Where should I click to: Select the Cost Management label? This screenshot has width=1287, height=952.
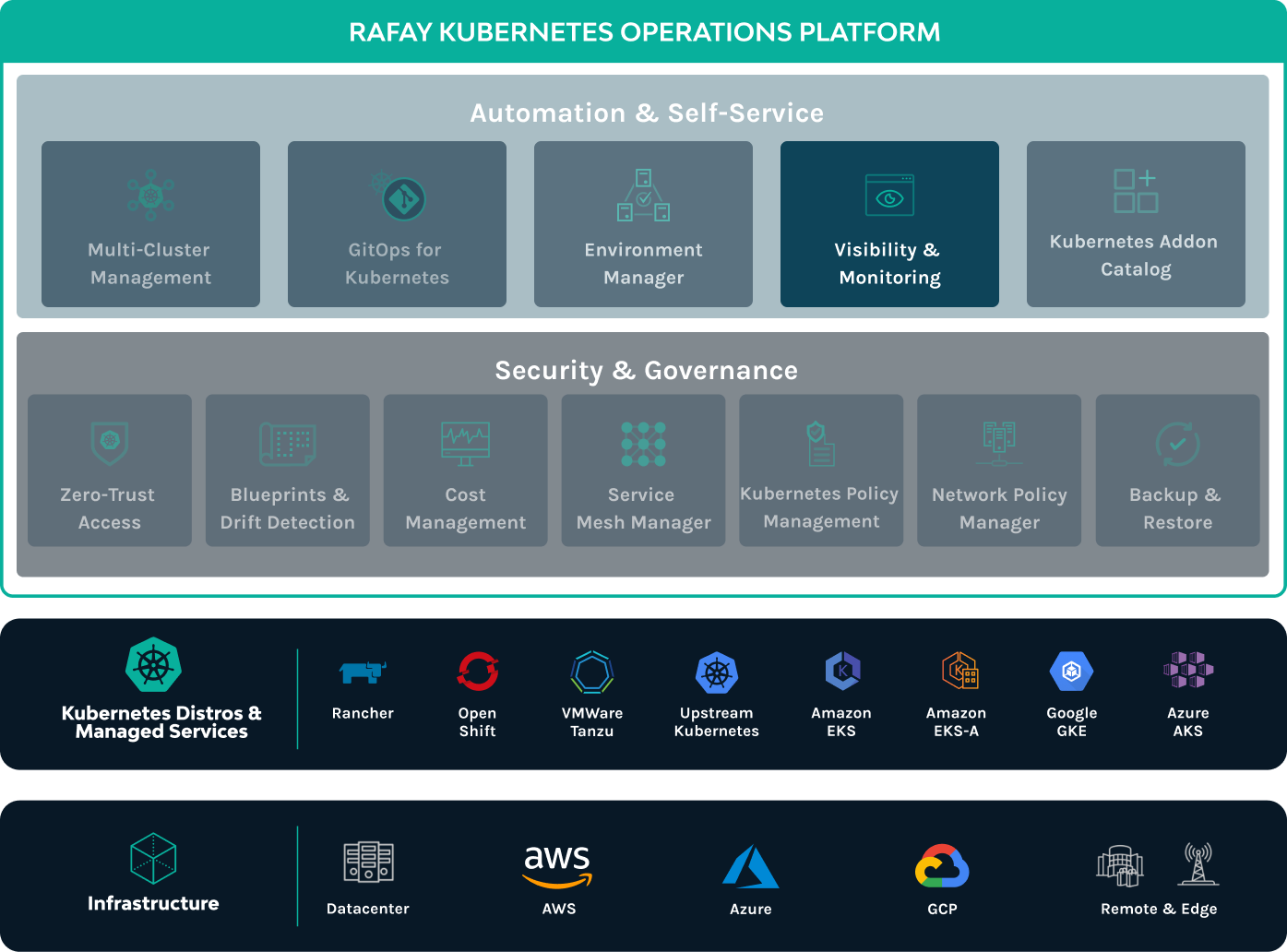(465, 508)
